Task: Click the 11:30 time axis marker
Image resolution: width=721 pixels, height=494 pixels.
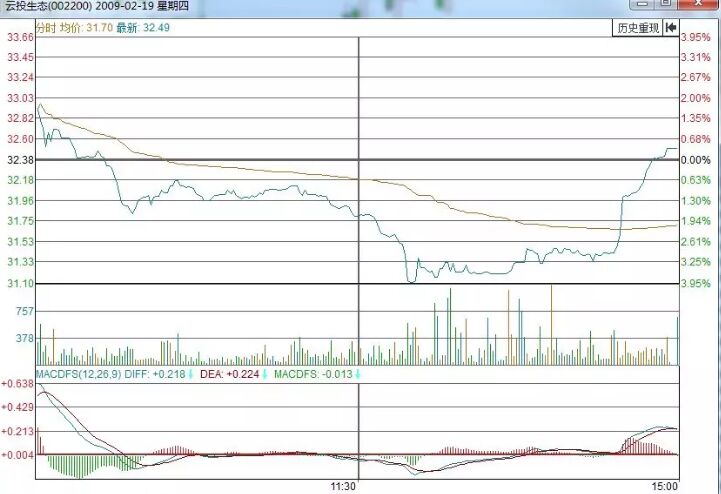Action: [x=343, y=485]
